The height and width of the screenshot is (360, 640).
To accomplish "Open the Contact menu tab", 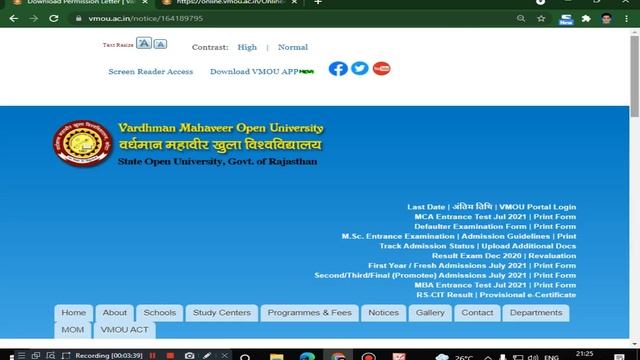I will 477,313.
